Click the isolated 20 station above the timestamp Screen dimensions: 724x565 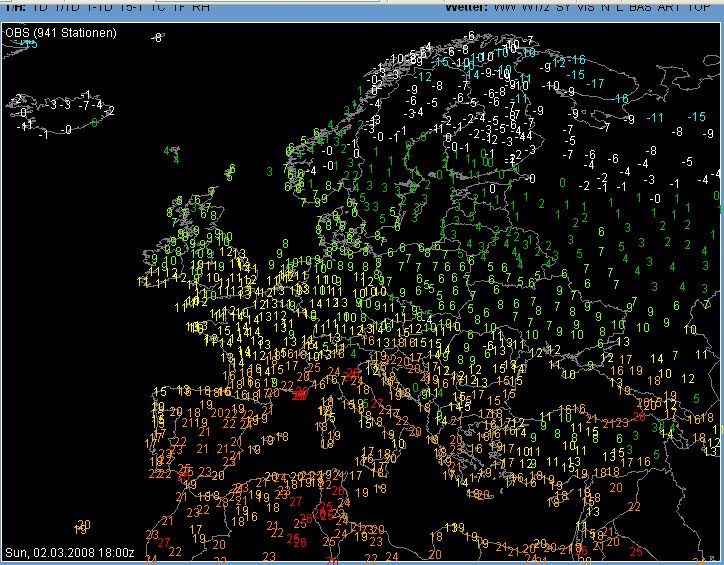pos(83,525)
